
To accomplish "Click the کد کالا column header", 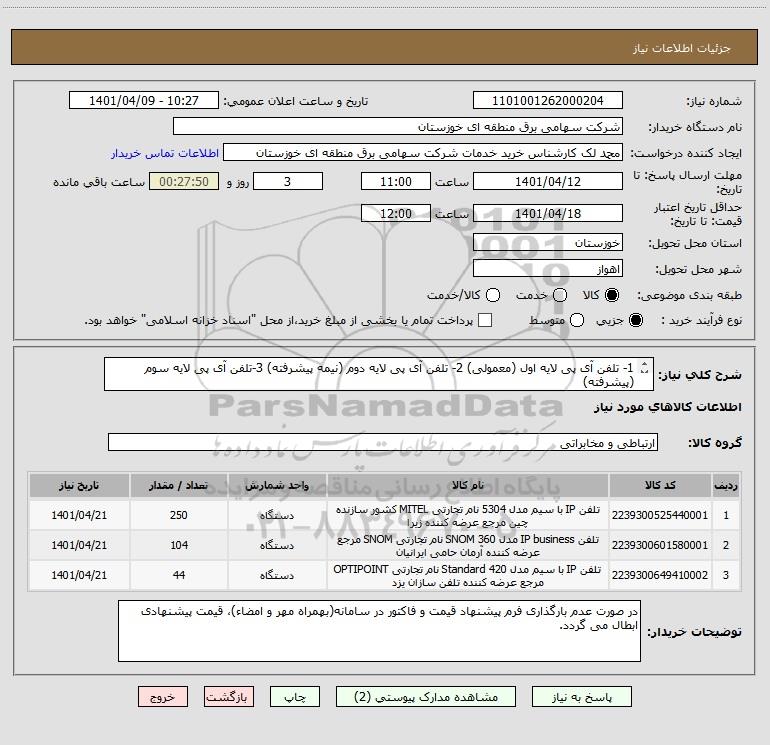I will tap(660, 485).
